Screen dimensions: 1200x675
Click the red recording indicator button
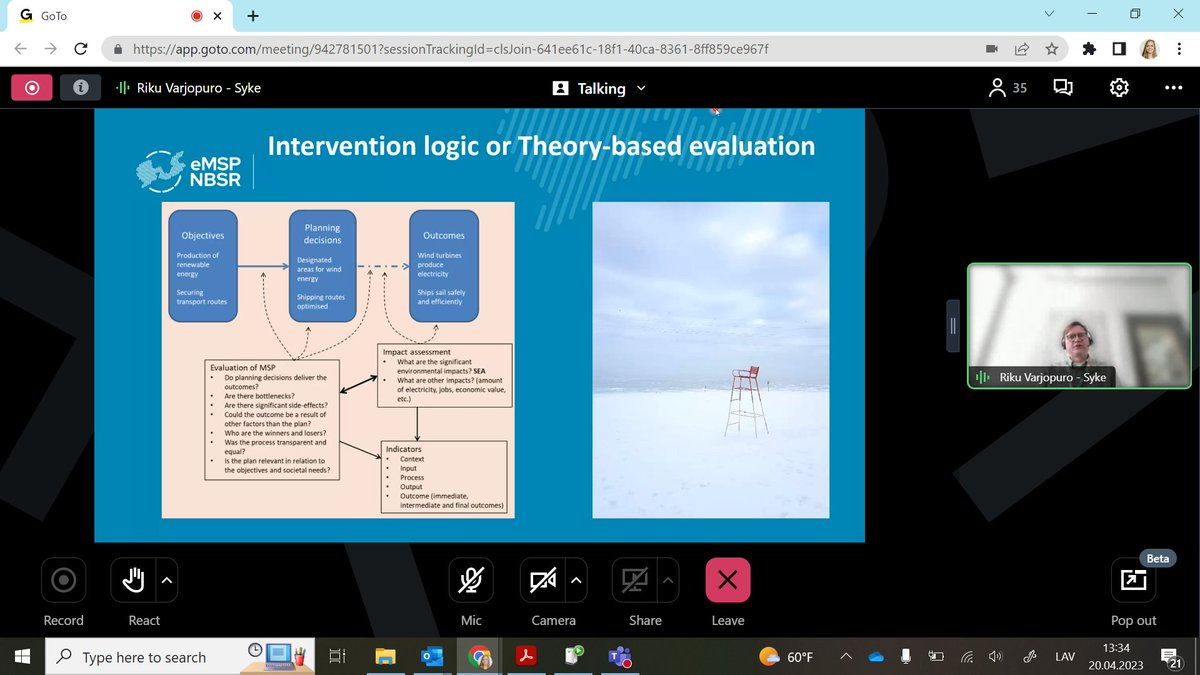pyautogui.click(x=32, y=88)
